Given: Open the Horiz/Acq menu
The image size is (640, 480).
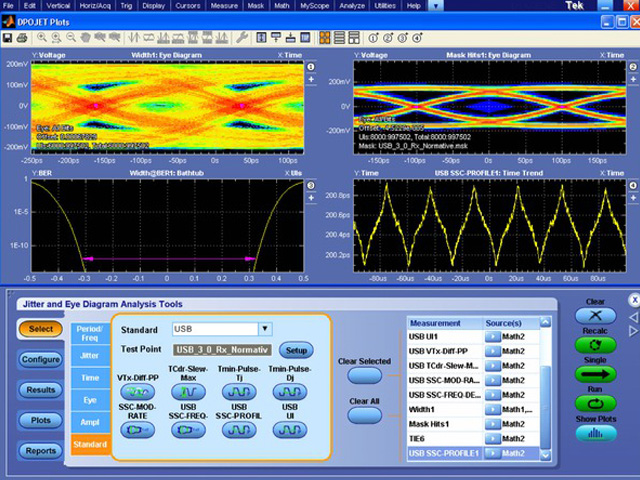Looking at the screenshot, I should click(95, 6).
